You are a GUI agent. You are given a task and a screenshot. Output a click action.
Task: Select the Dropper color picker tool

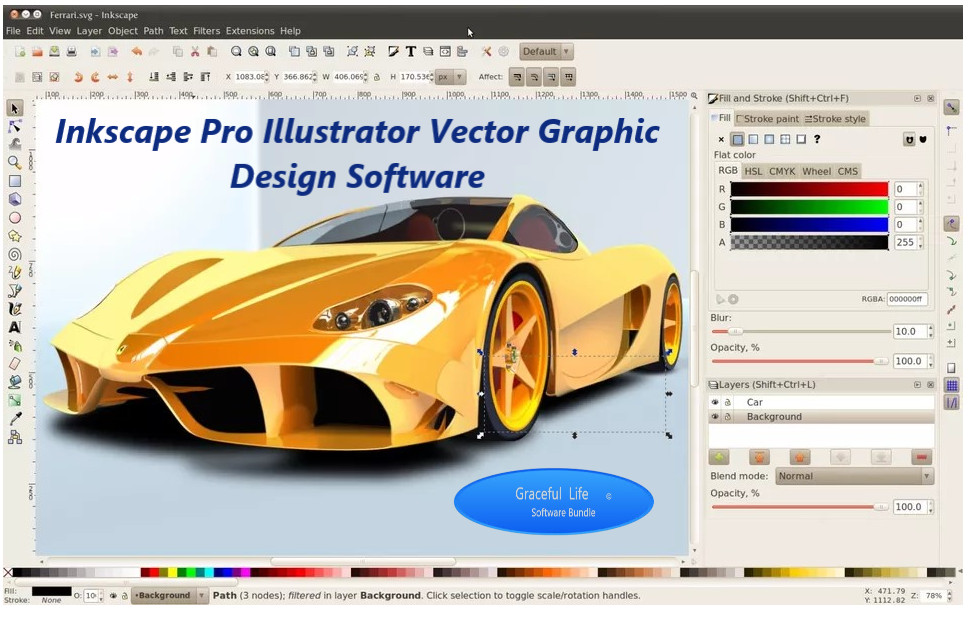coord(15,418)
